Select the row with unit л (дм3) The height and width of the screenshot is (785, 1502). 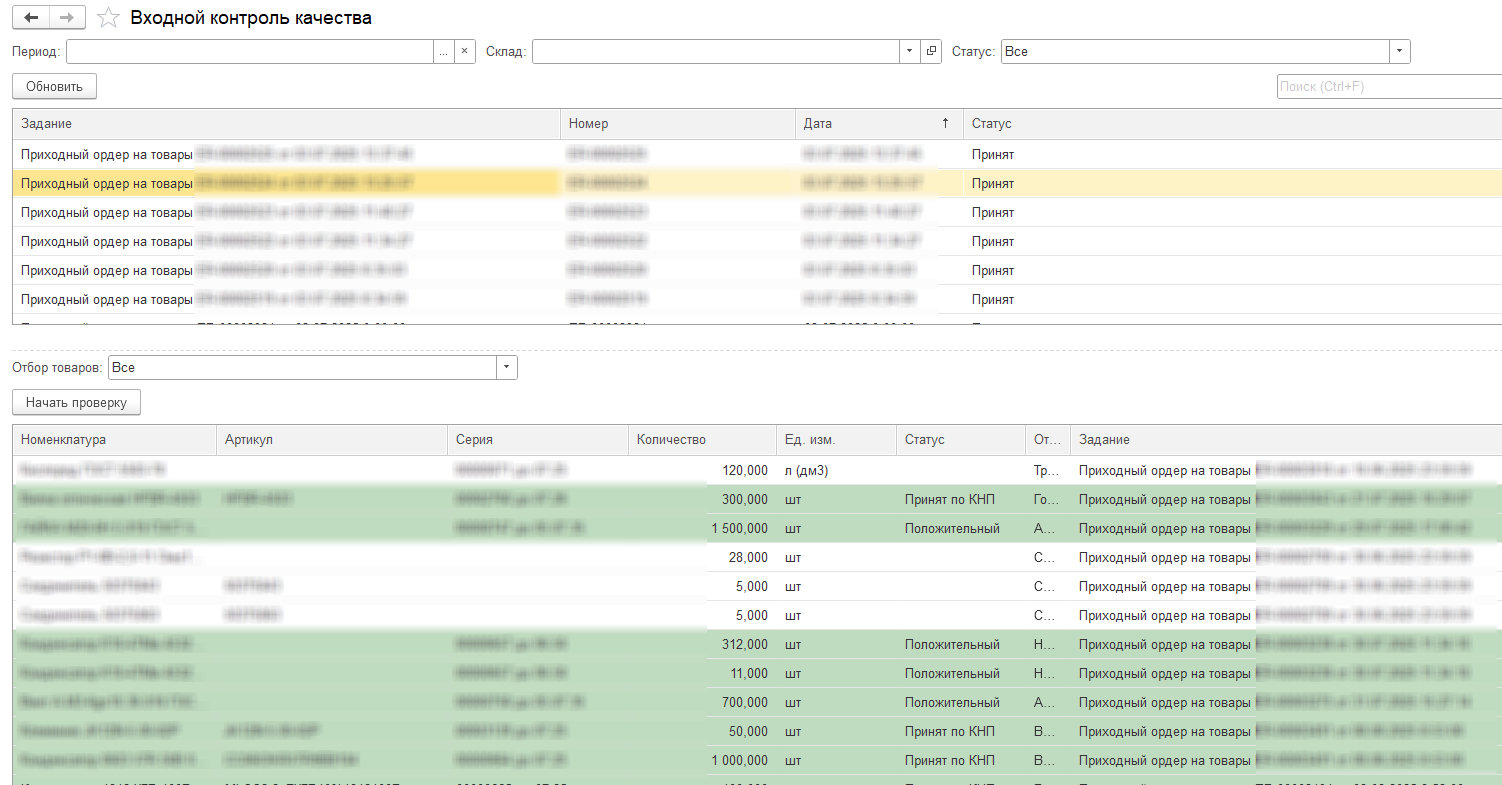tap(811, 470)
